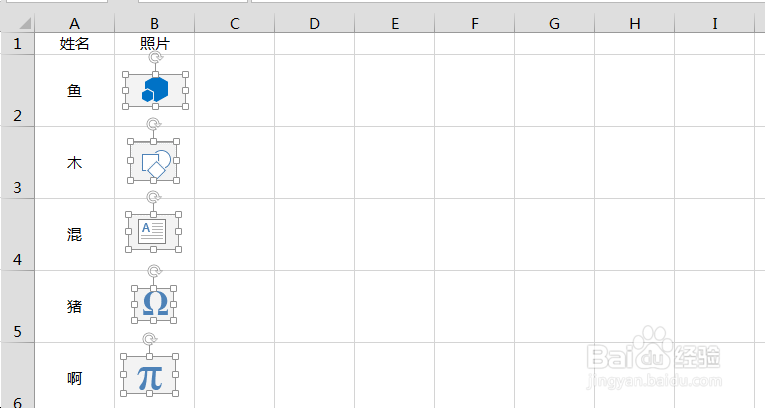
Task: Select row 1 header
Action: pyautogui.click(x=17, y=44)
